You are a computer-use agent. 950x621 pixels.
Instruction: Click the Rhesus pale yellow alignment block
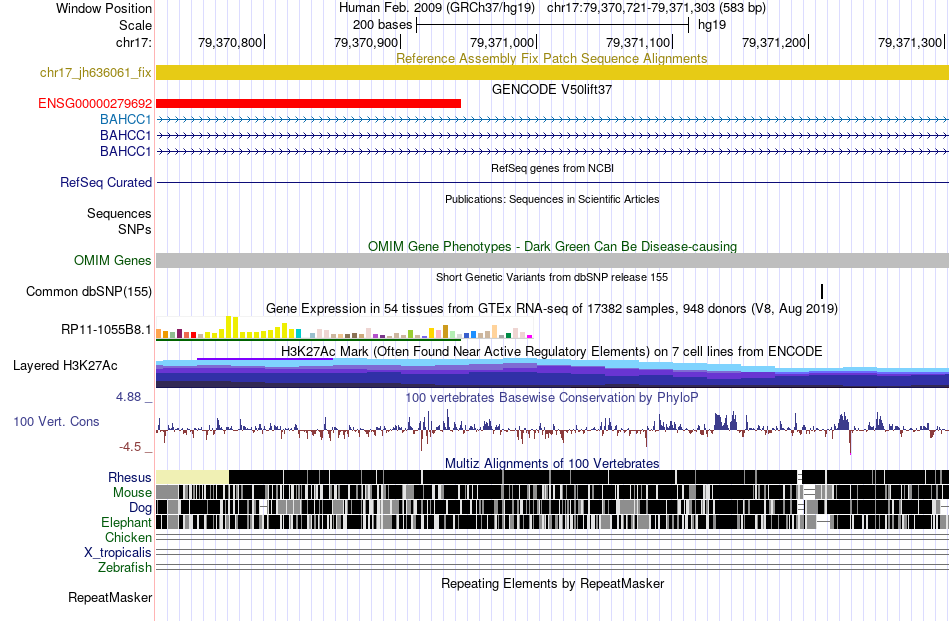click(193, 477)
